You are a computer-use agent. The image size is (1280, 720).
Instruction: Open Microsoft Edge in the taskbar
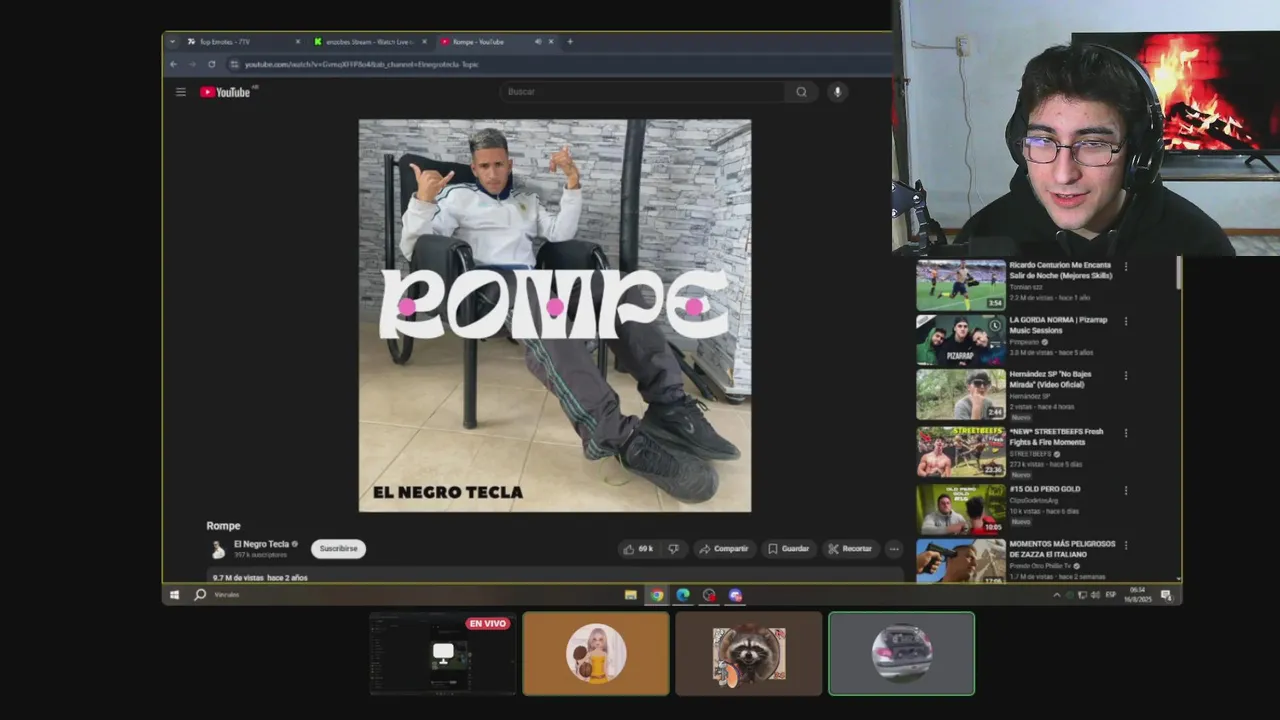pos(683,595)
